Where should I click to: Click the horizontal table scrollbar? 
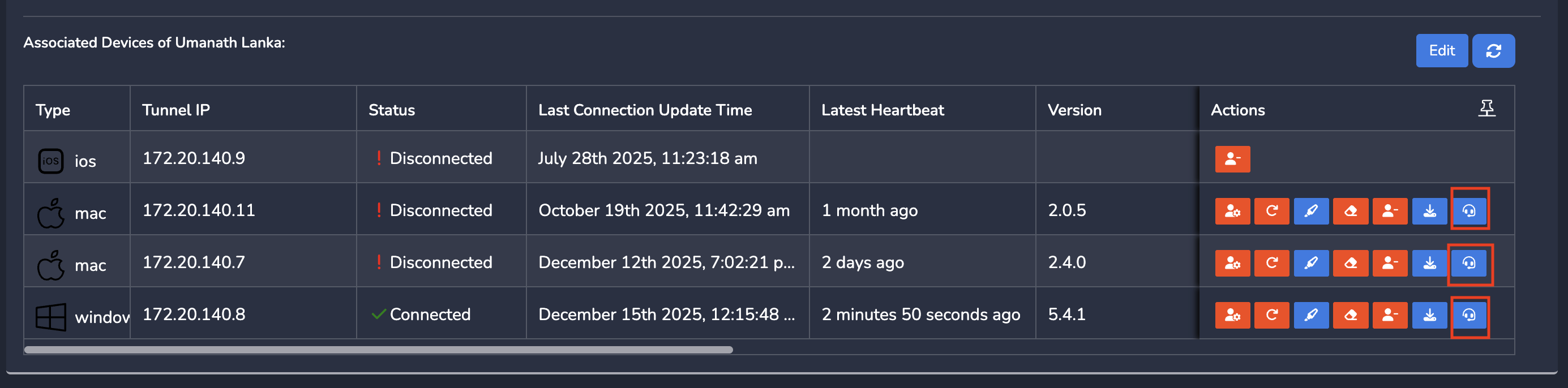(x=378, y=350)
